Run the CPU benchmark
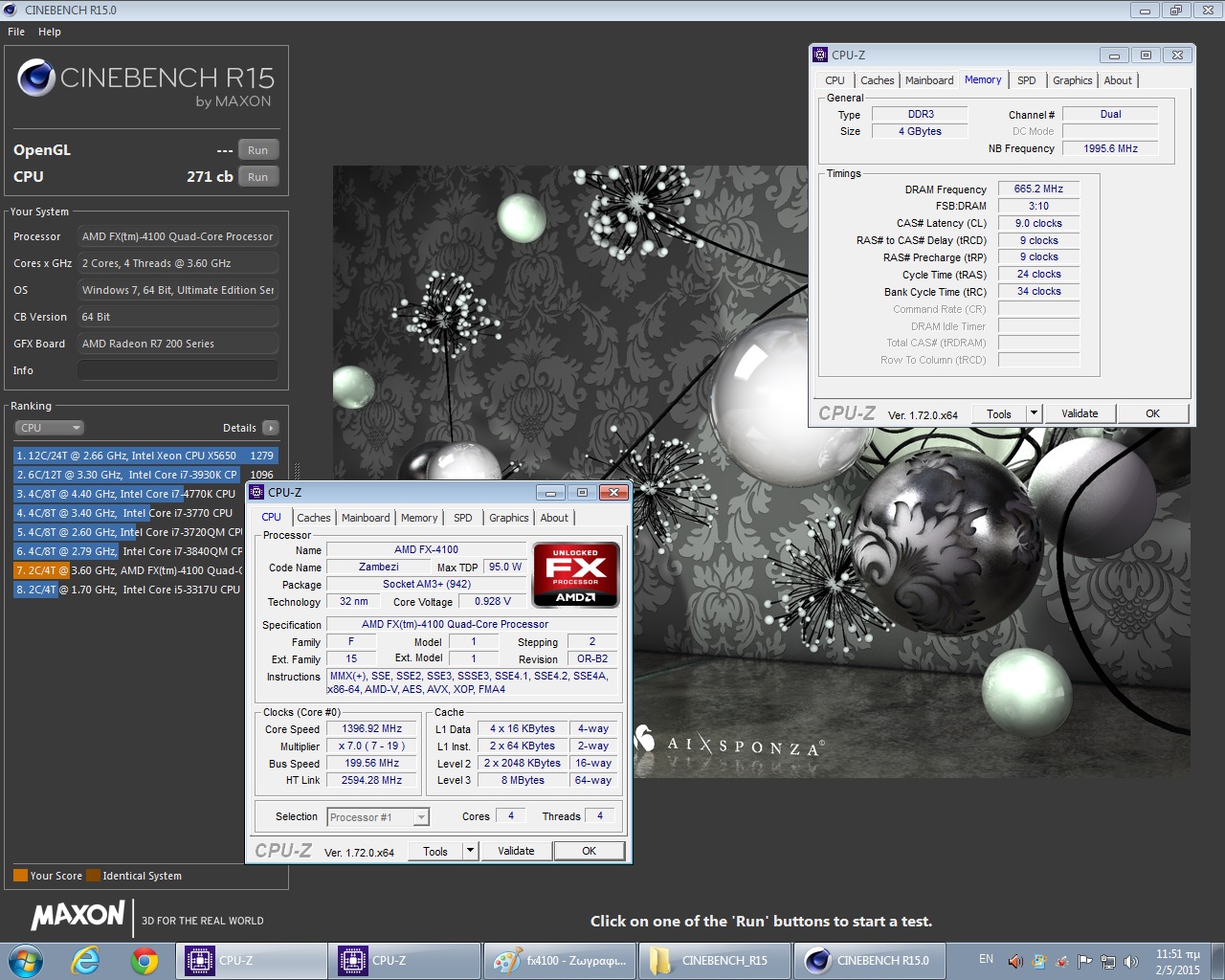The height and width of the screenshot is (980, 1225). (258, 177)
